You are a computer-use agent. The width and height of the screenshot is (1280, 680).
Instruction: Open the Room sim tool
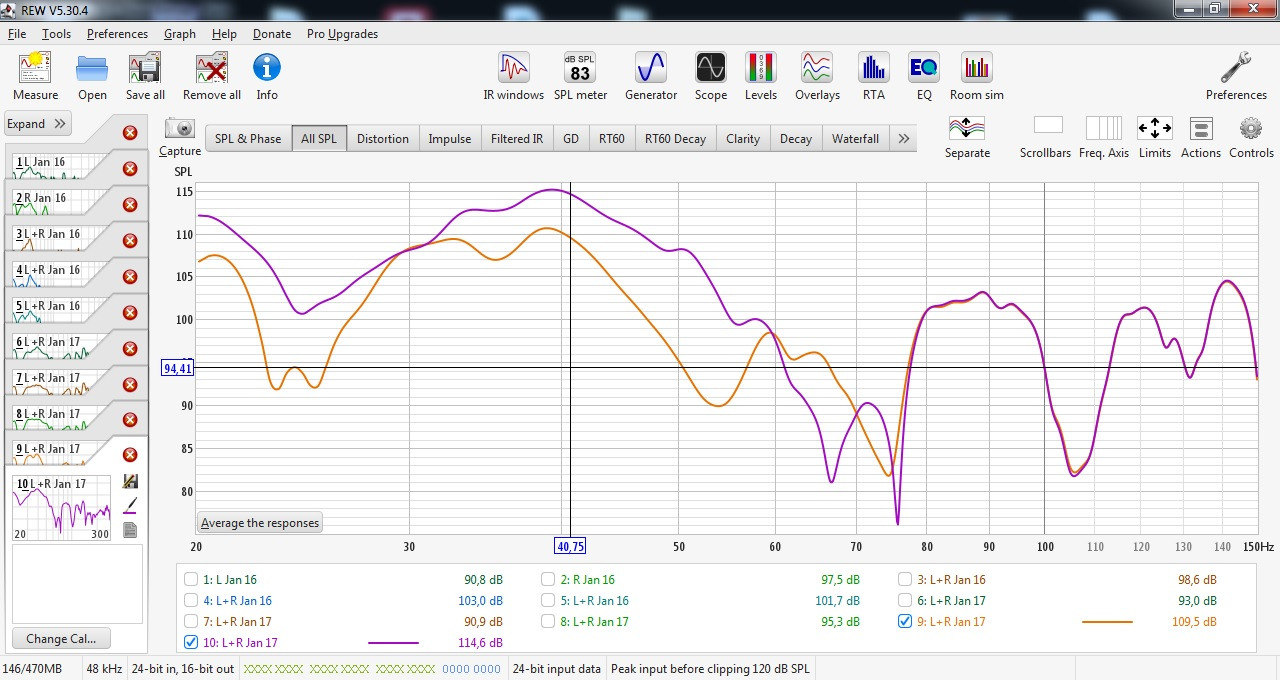point(976,77)
